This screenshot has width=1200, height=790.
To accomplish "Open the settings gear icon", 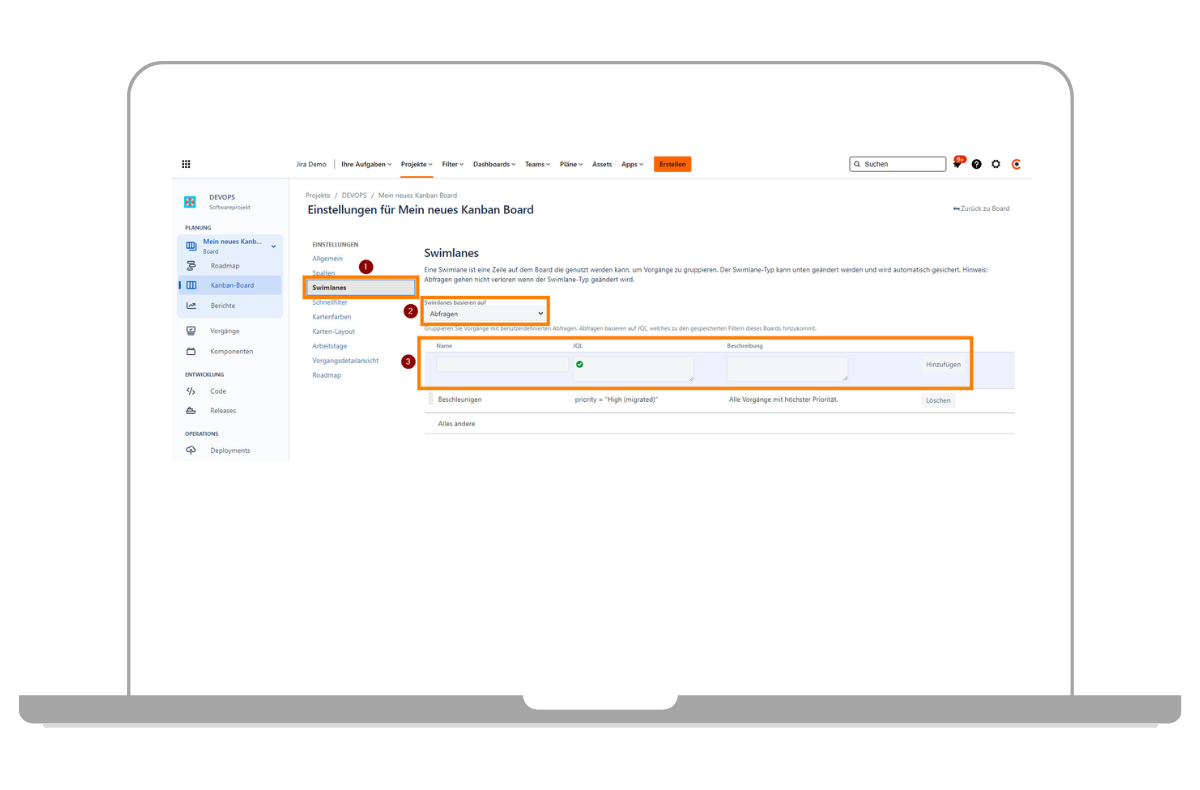I will 996,164.
